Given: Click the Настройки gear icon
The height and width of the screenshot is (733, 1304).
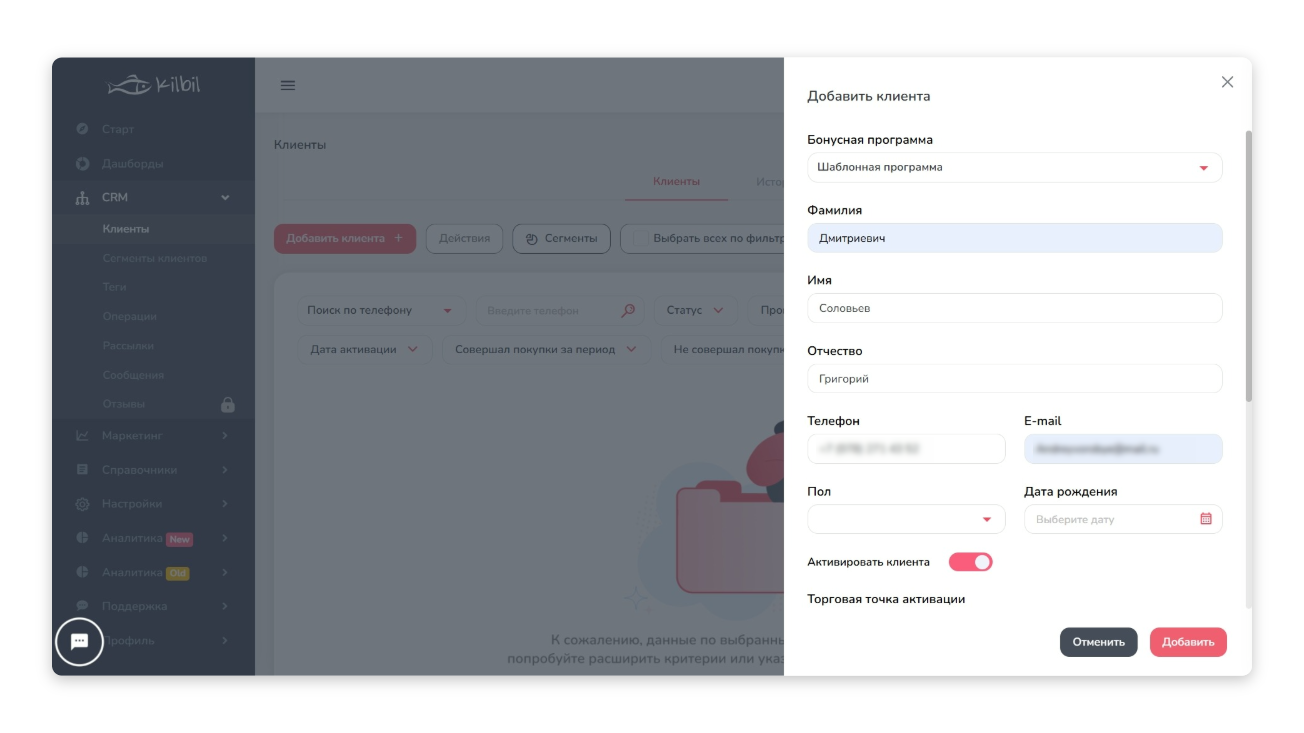Looking at the screenshot, I should [x=83, y=504].
